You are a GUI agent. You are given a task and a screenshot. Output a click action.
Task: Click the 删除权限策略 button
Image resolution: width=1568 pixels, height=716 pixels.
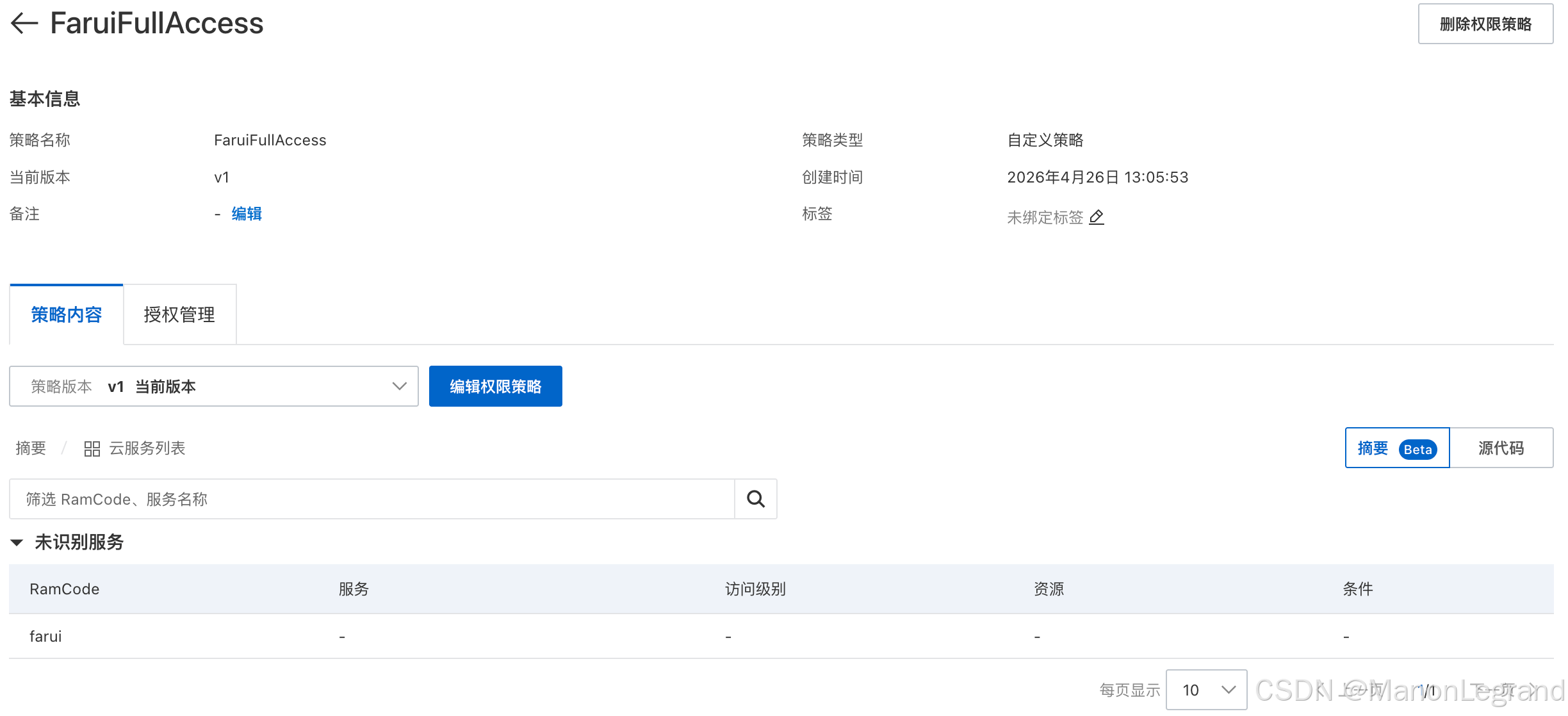(x=1485, y=24)
